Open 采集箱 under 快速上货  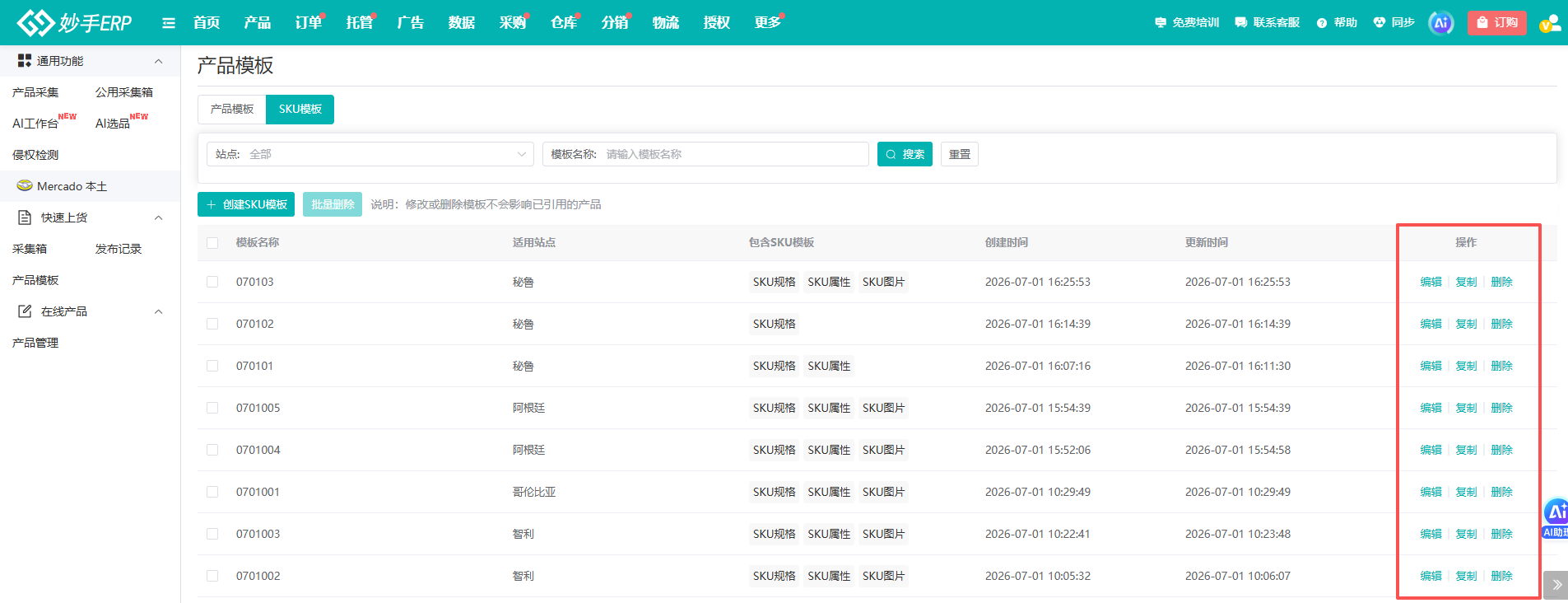click(30, 249)
